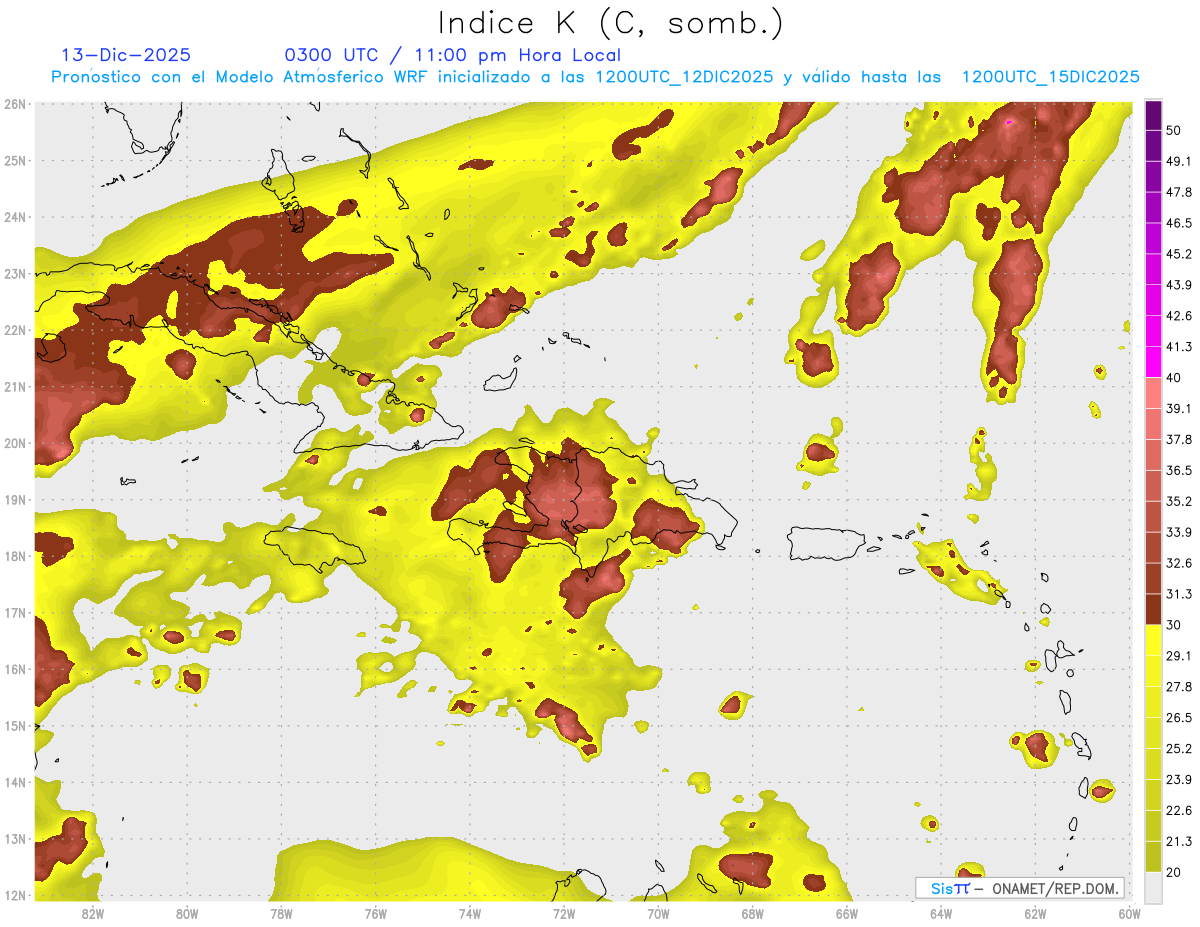The width and height of the screenshot is (1200, 927).
Task: Click the latitude label "26N"
Action: pyautogui.click(x=14, y=104)
